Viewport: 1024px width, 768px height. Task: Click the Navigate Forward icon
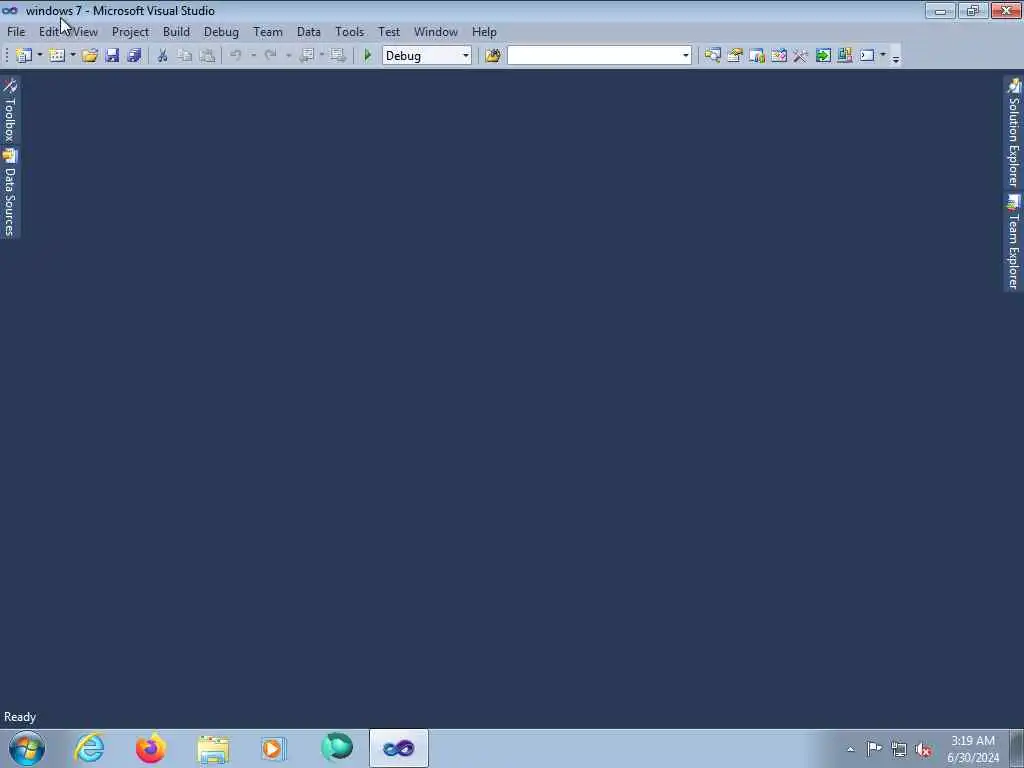click(x=337, y=56)
